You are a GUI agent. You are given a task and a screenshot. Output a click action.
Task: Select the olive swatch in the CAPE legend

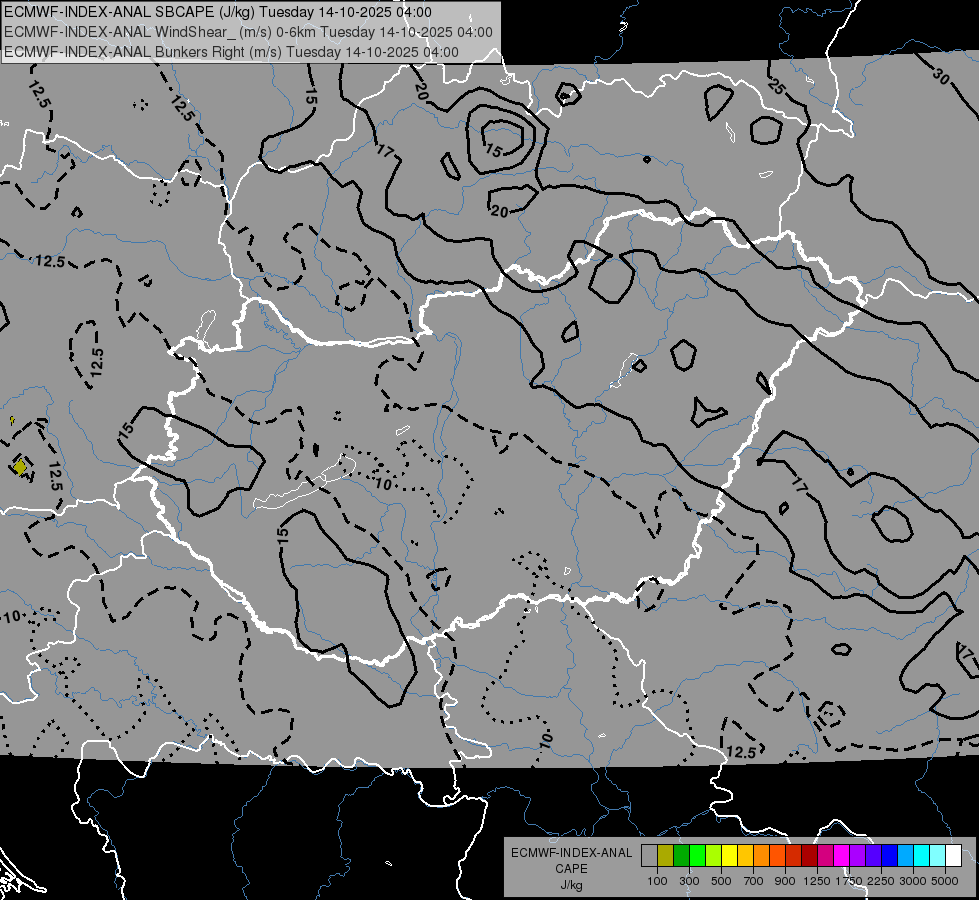point(666,856)
